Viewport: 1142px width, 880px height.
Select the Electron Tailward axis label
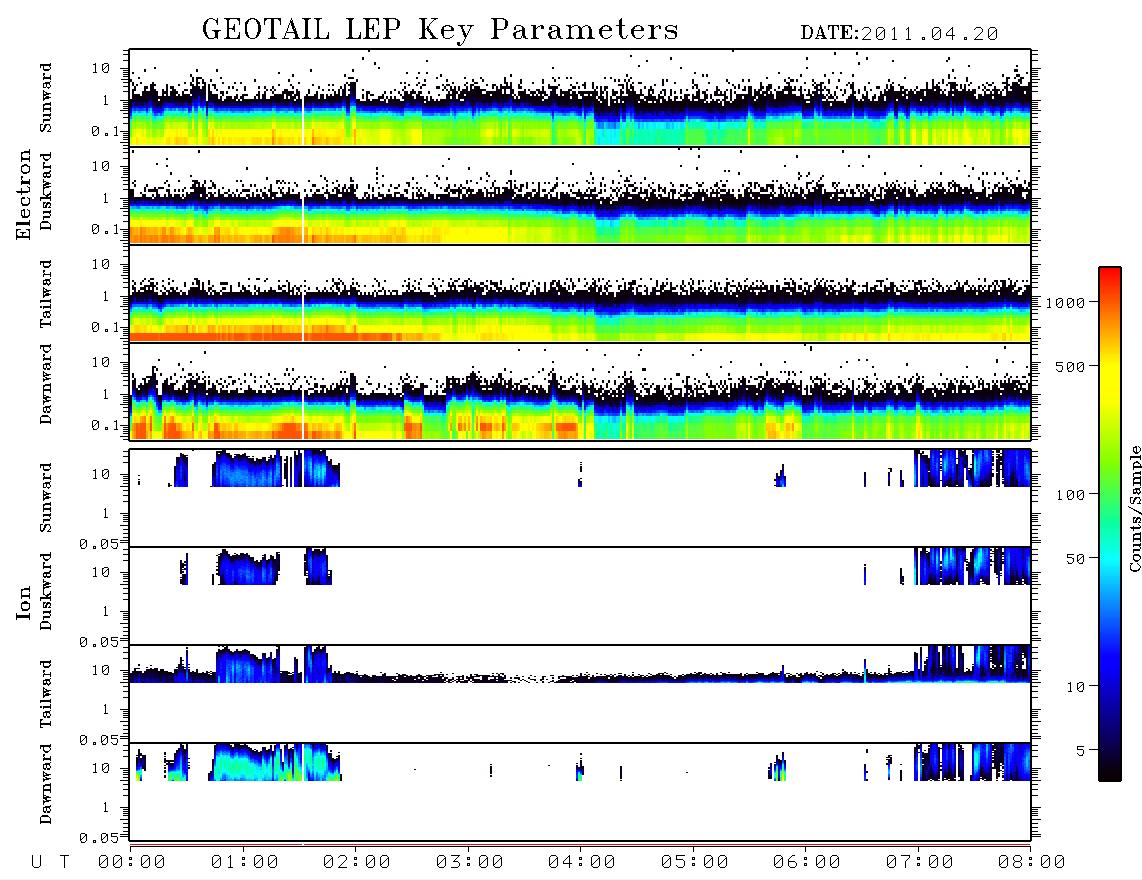[46, 294]
